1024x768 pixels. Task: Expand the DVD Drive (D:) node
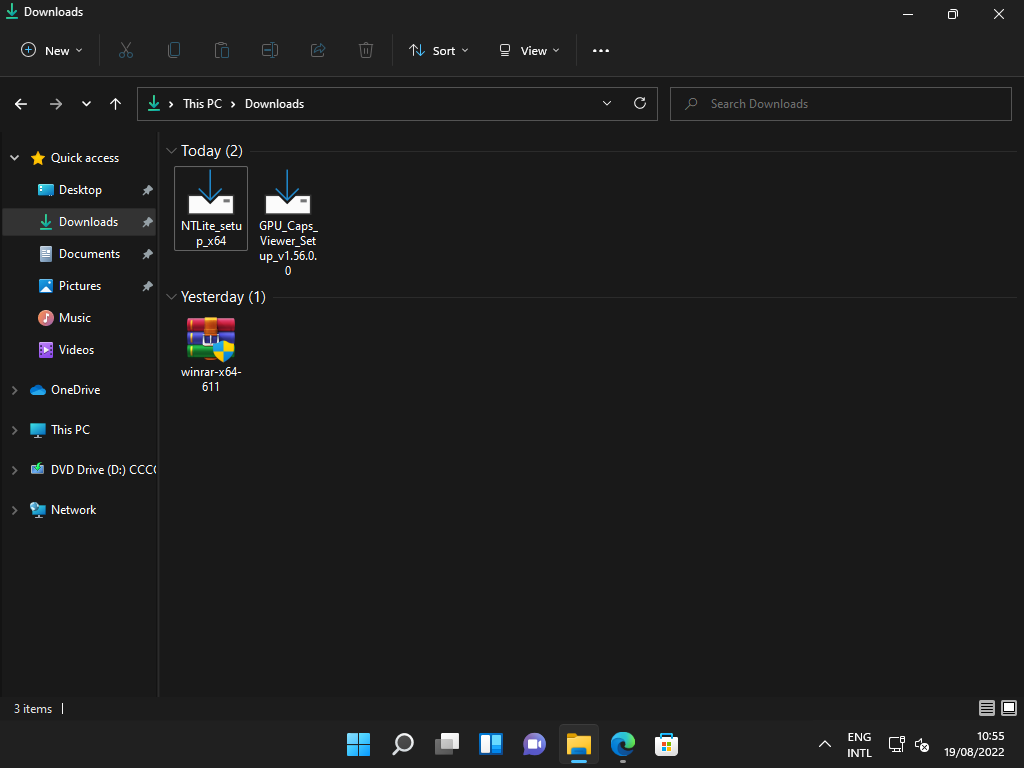pos(14,470)
